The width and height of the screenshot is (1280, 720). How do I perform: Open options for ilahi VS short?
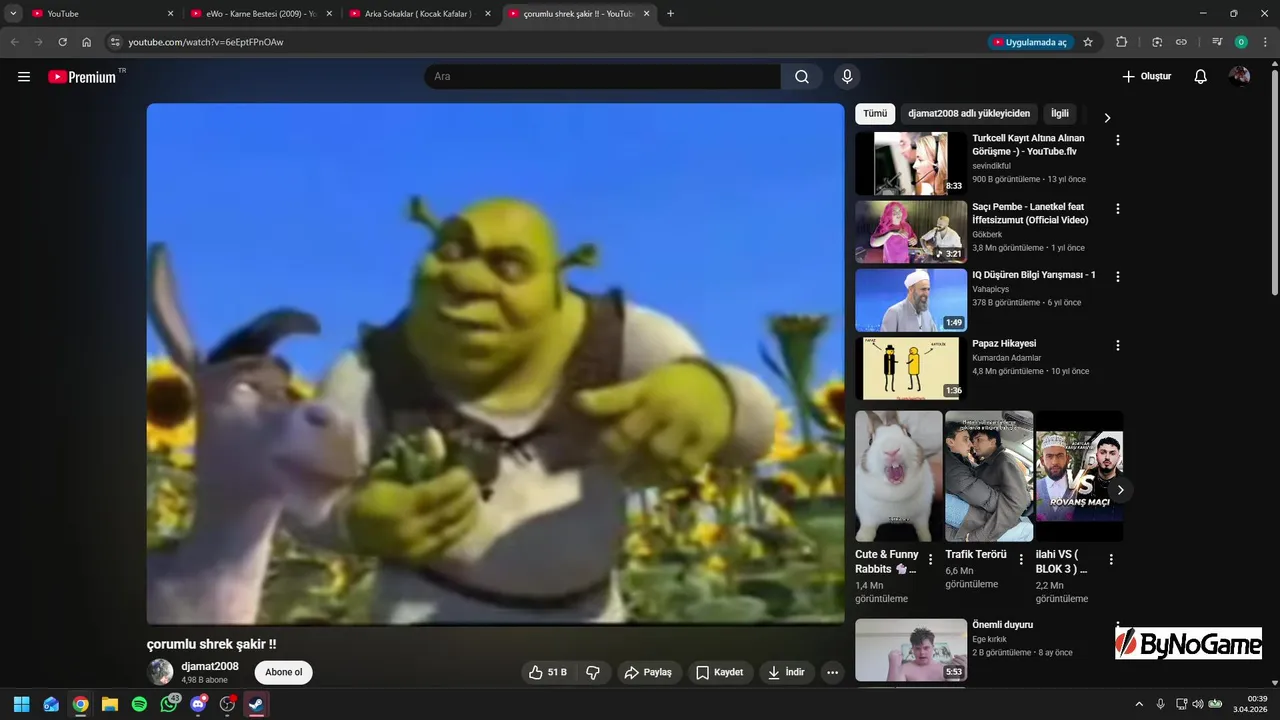pyautogui.click(x=1111, y=560)
